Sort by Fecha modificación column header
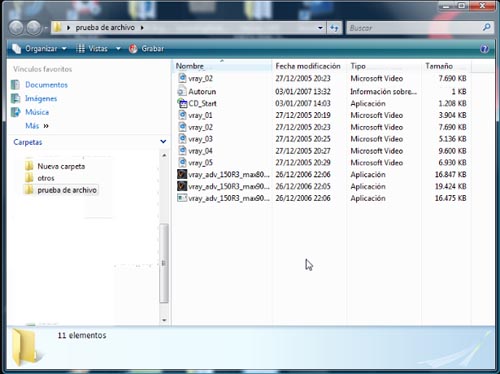 point(308,66)
